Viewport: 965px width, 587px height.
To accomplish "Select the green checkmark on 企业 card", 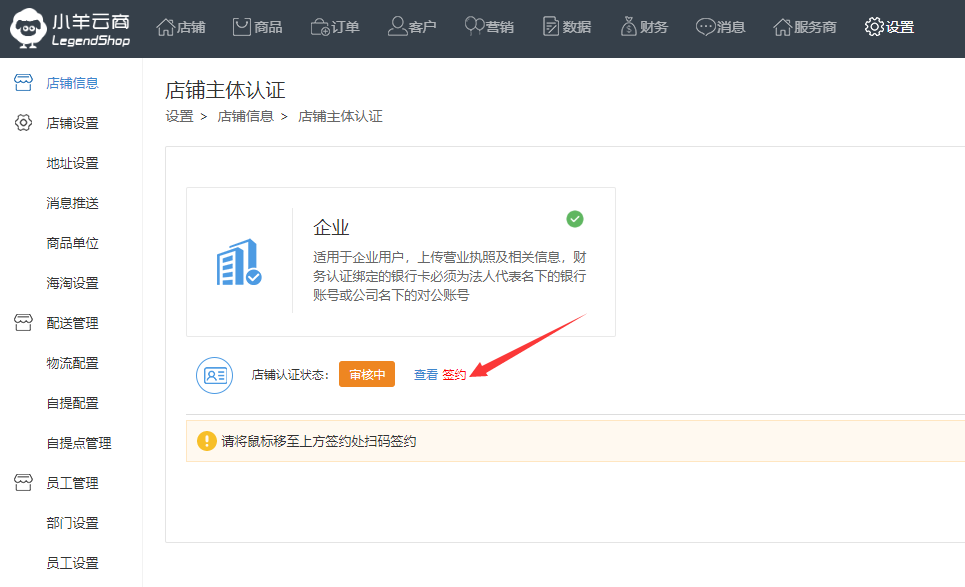I will [x=575, y=219].
